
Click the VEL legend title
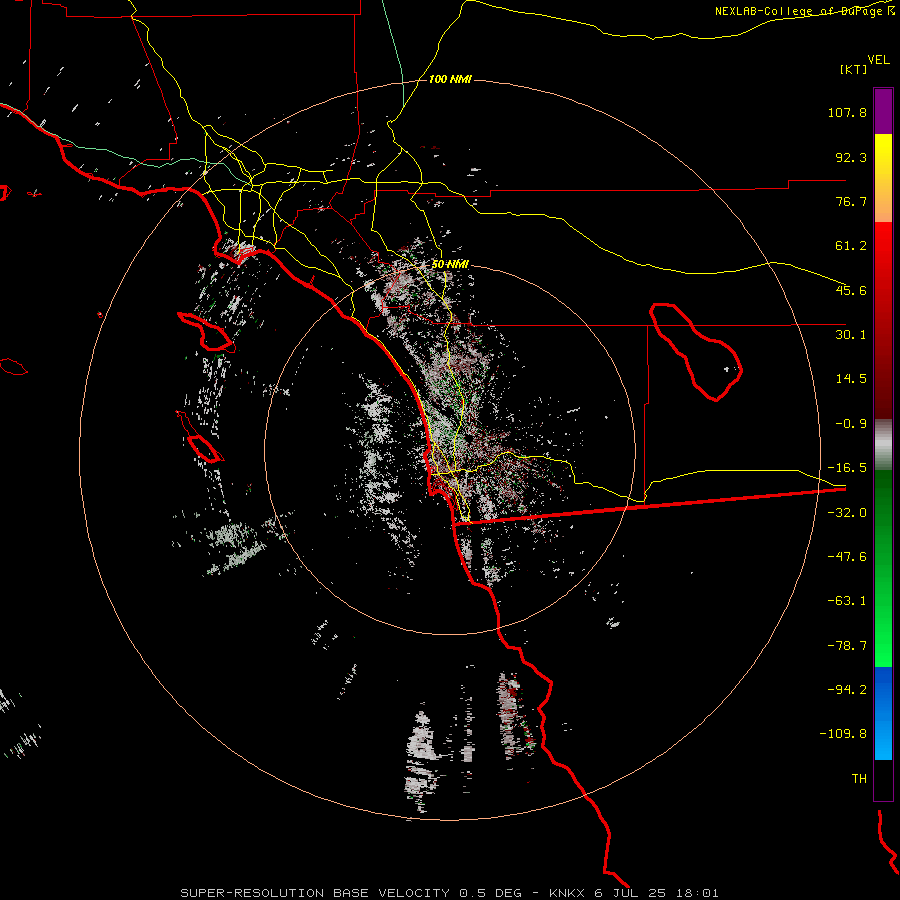pyautogui.click(x=878, y=60)
